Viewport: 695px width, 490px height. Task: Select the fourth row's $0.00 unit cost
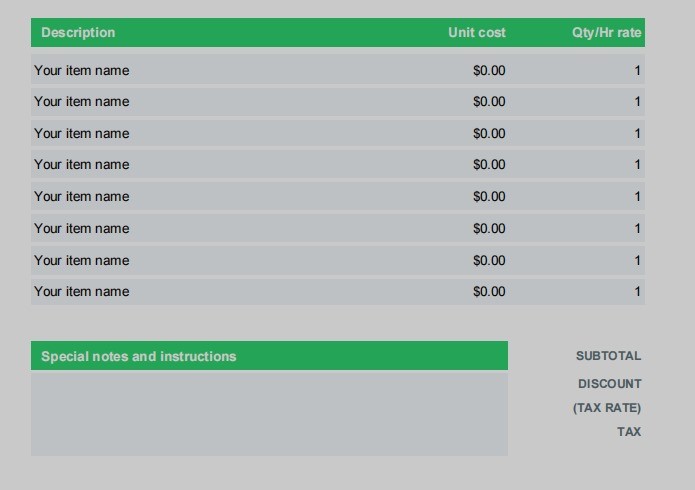pos(489,165)
